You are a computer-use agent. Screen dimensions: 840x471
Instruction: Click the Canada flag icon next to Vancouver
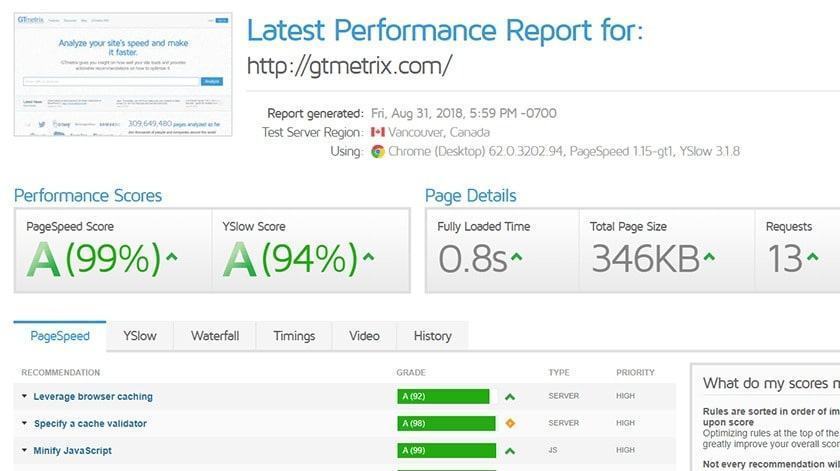click(x=378, y=132)
